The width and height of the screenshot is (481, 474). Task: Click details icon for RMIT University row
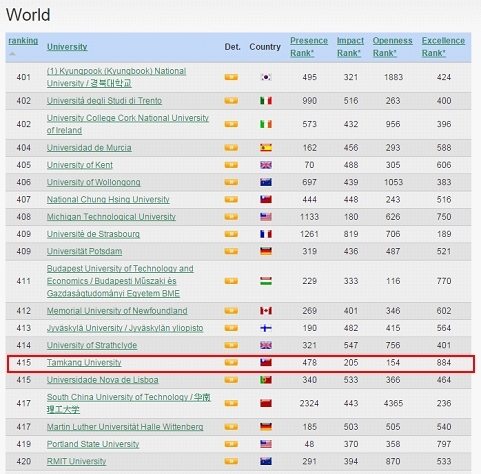(x=231, y=461)
